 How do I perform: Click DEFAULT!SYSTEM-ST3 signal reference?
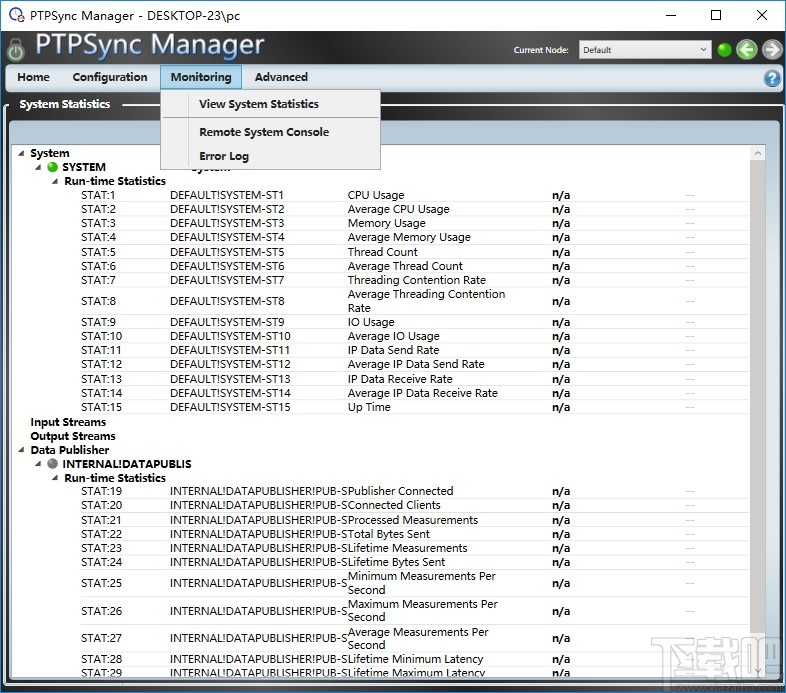[227, 223]
